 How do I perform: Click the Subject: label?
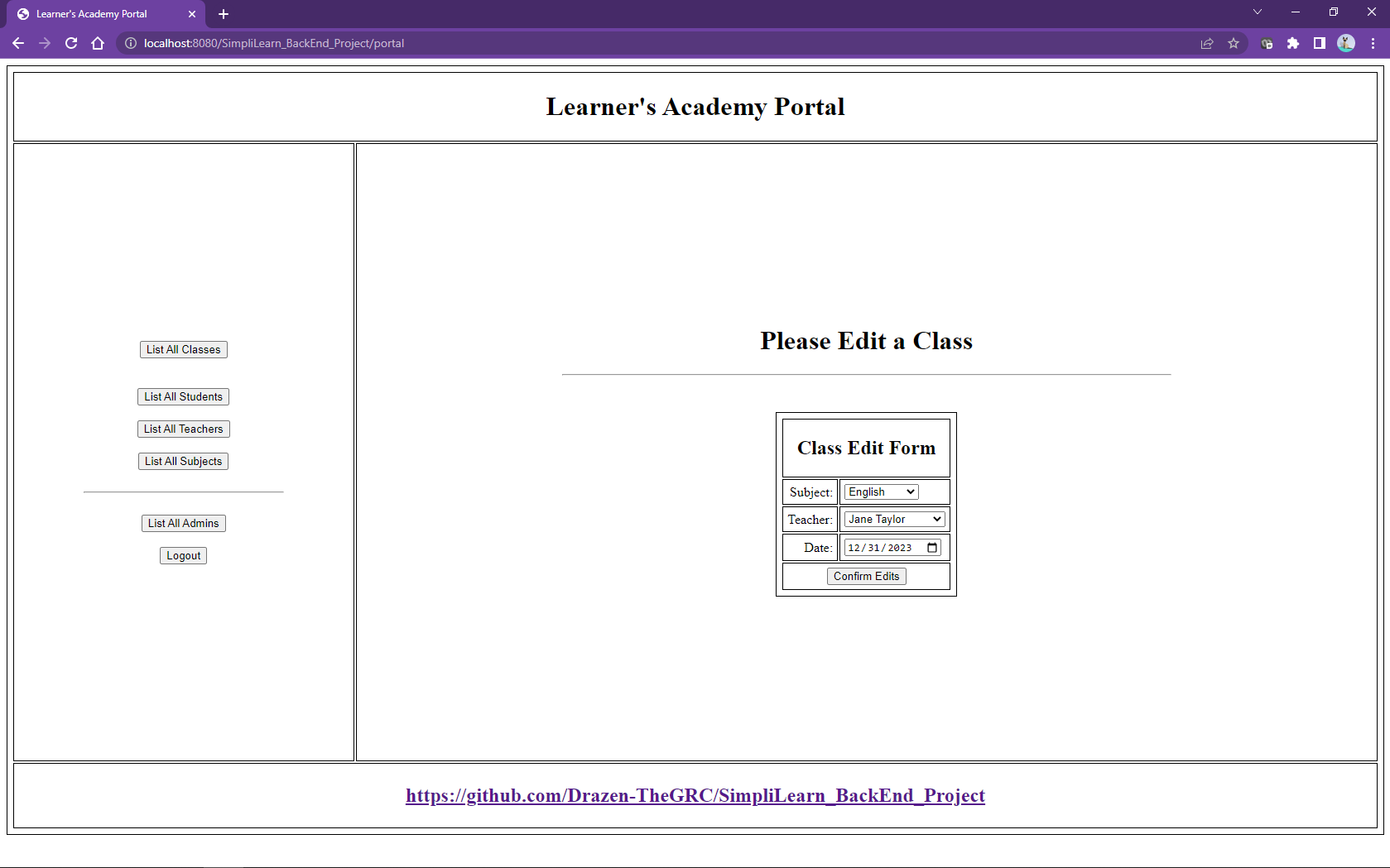(x=810, y=492)
